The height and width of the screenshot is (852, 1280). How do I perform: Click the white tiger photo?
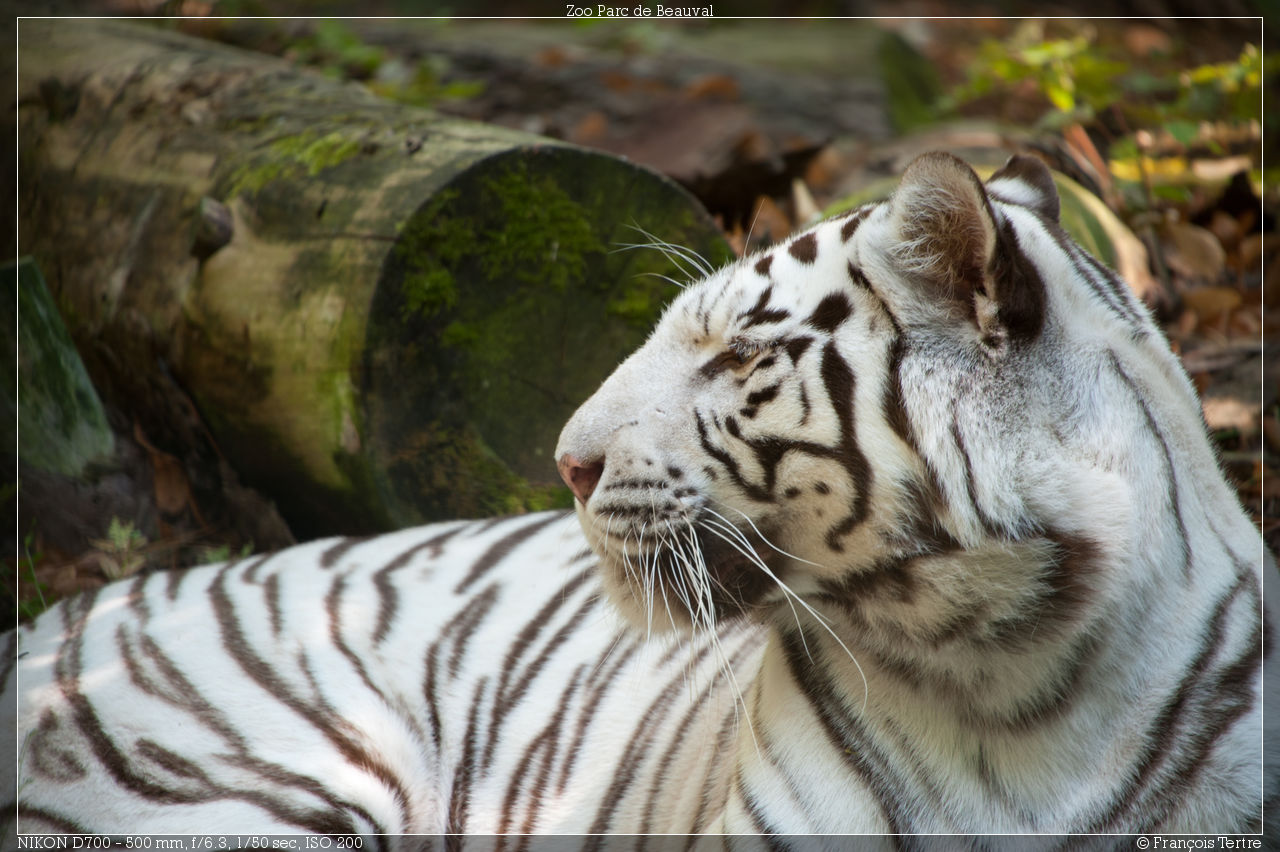tap(640, 426)
